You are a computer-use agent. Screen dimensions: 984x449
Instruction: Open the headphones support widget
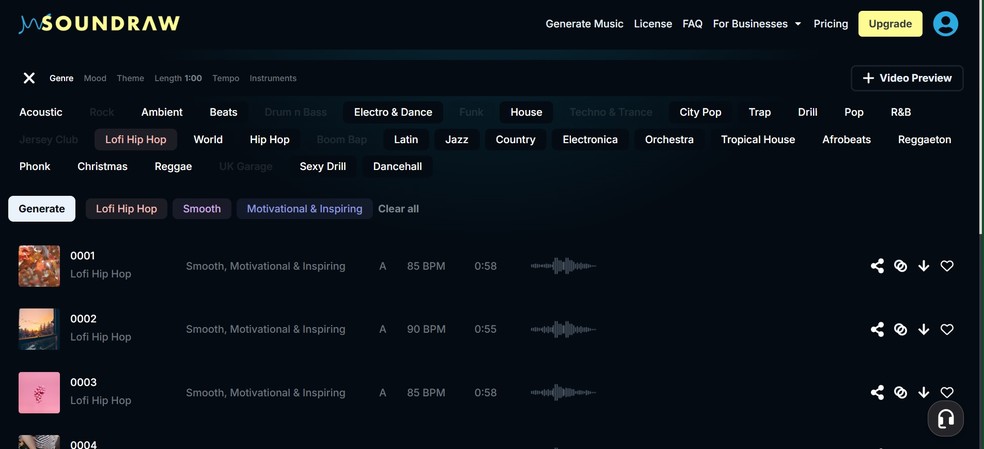(946, 418)
